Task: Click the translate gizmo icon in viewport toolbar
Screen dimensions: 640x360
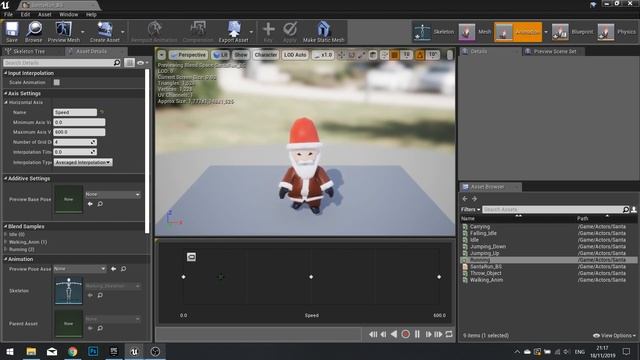Action: pos(341,55)
